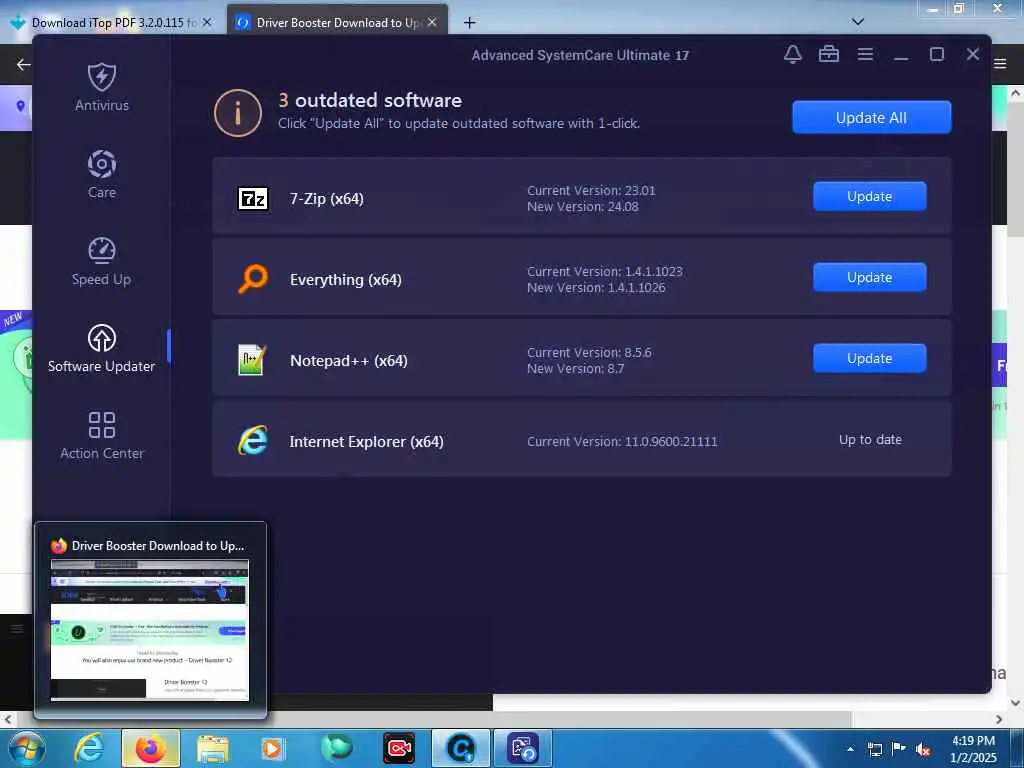Switch to Download iTop PDF browser tab
The height and width of the screenshot is (768, 1024).
pyautogui.click(x=112, y=23)
